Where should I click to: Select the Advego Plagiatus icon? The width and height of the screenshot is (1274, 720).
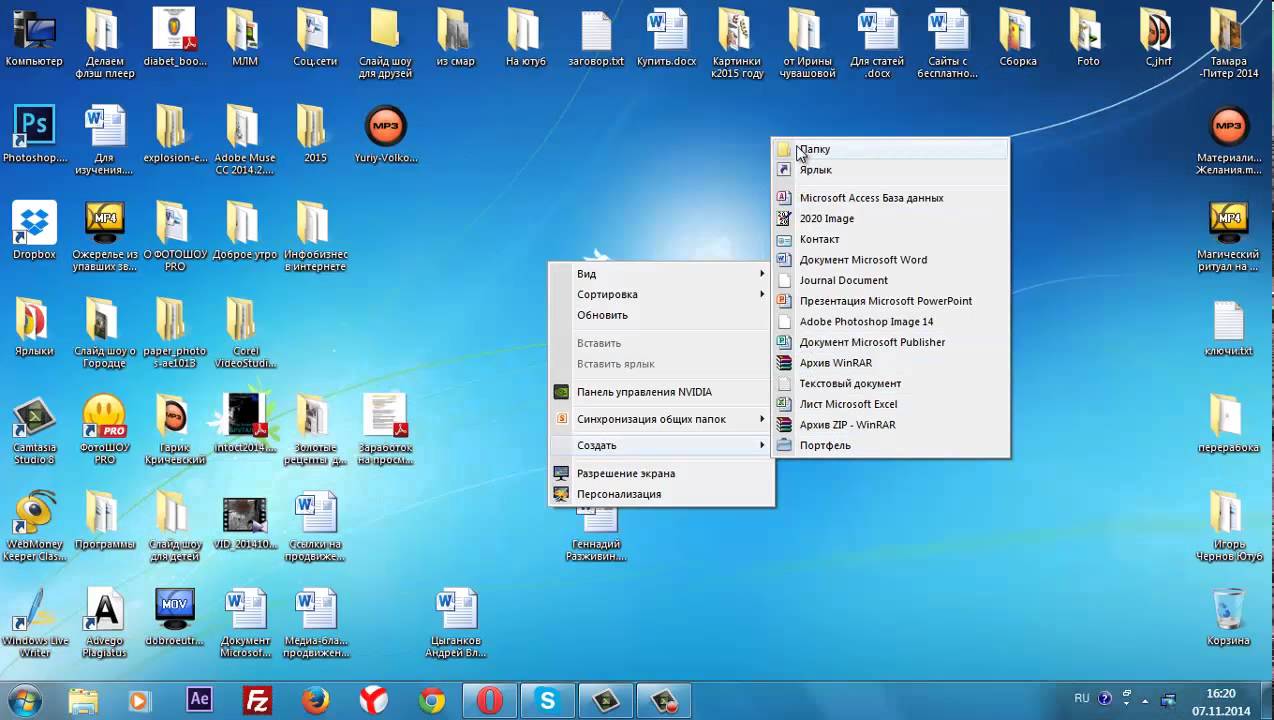point(105,624)
